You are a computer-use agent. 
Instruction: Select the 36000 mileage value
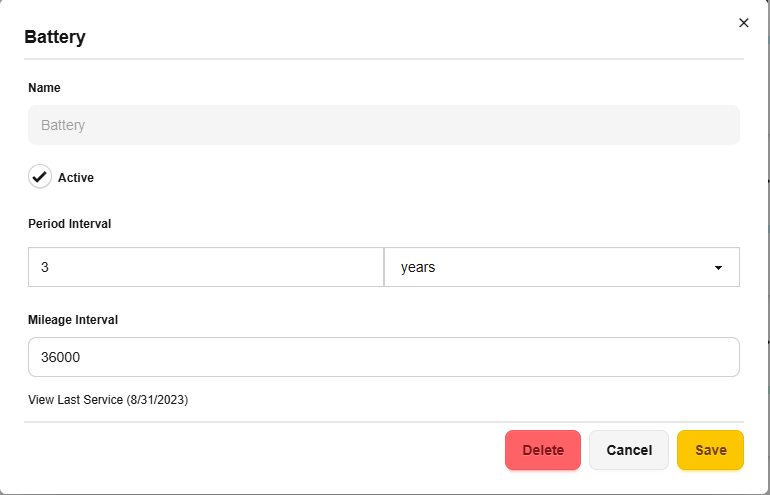point(61,357)
